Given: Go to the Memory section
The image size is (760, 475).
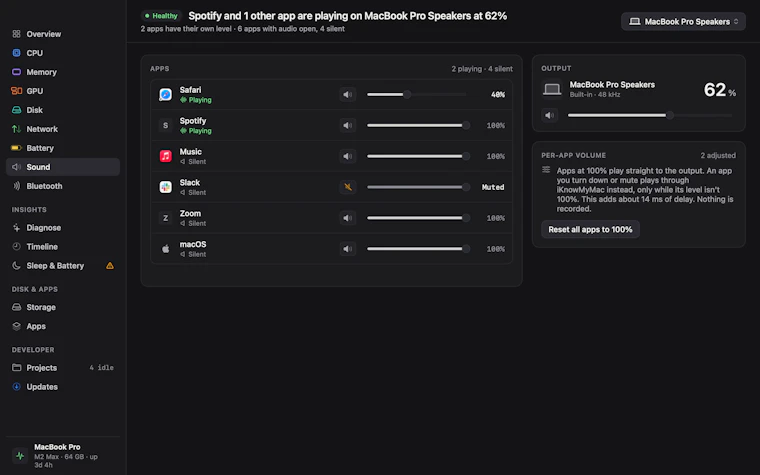Looking at the screenshot, I should pyautogui.click(x=63, y=72).
